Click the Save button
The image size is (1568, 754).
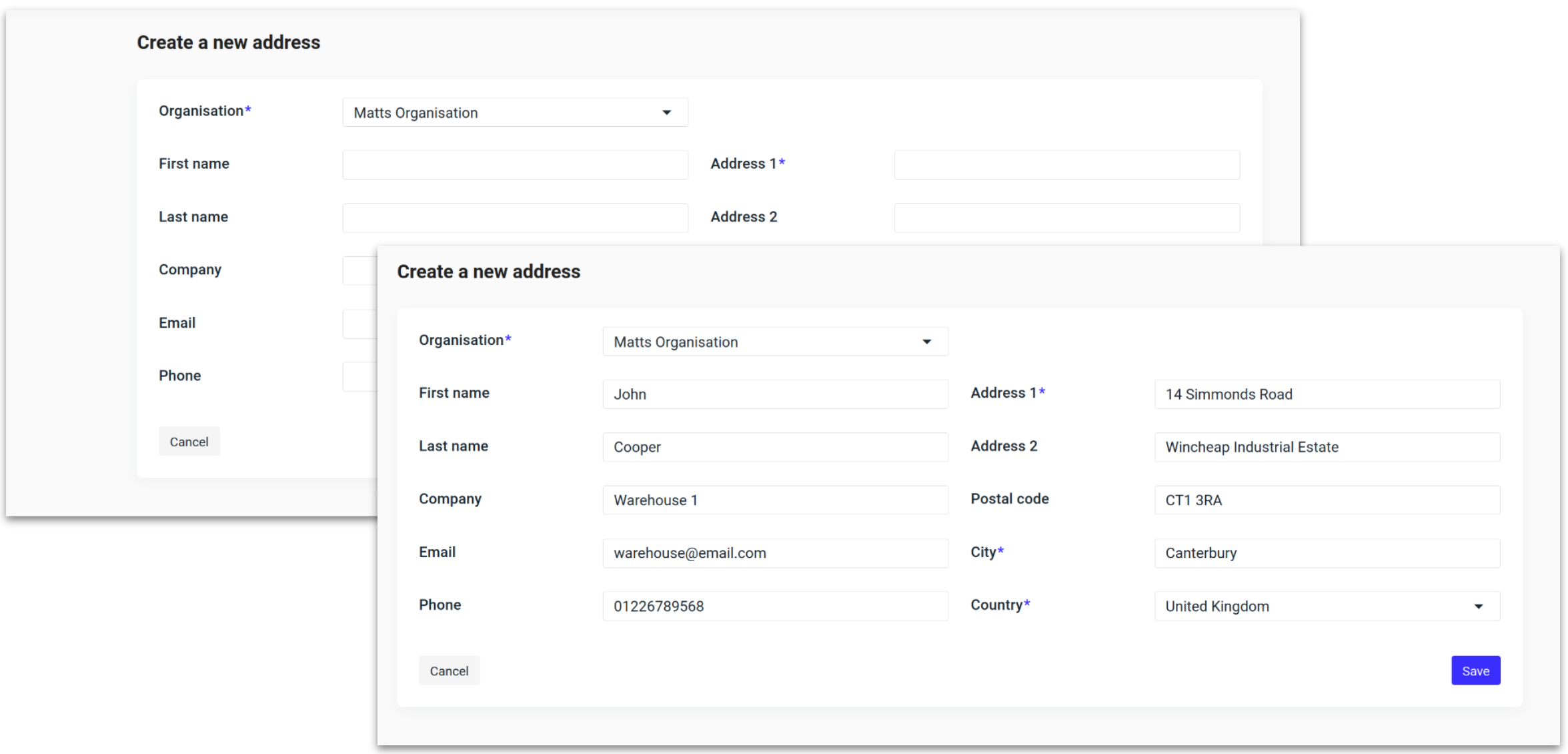pyautogui.click(x=1475, y=670)
